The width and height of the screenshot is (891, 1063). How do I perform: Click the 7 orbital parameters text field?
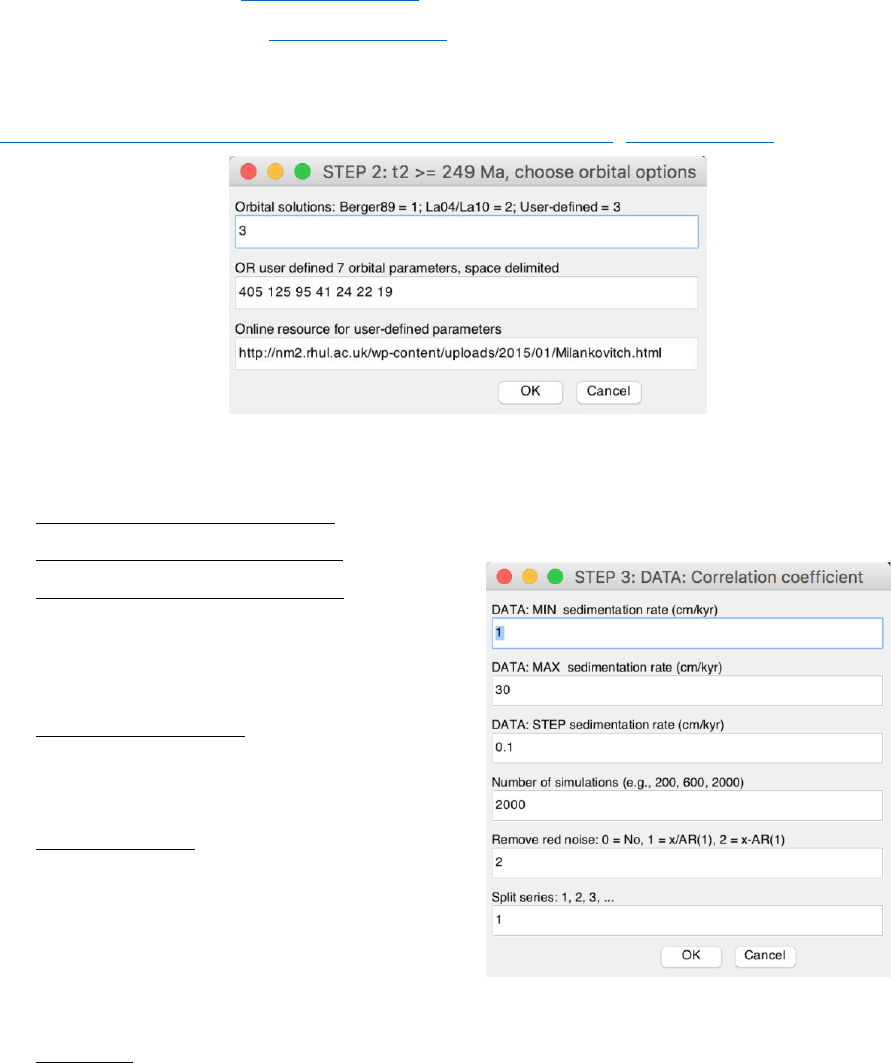pos(466,292)
